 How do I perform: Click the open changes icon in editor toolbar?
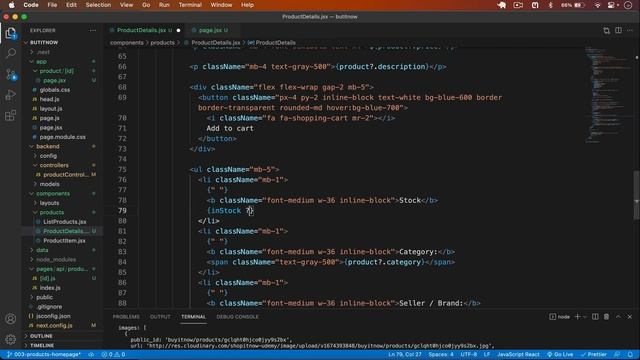point(607,31)
